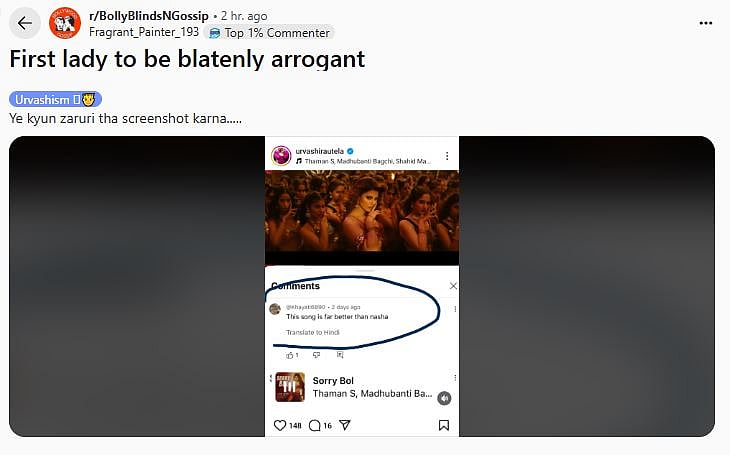Screen dimensions: 730x455
Task: Open the comment bubble icon showing 16
Action: 315,425
